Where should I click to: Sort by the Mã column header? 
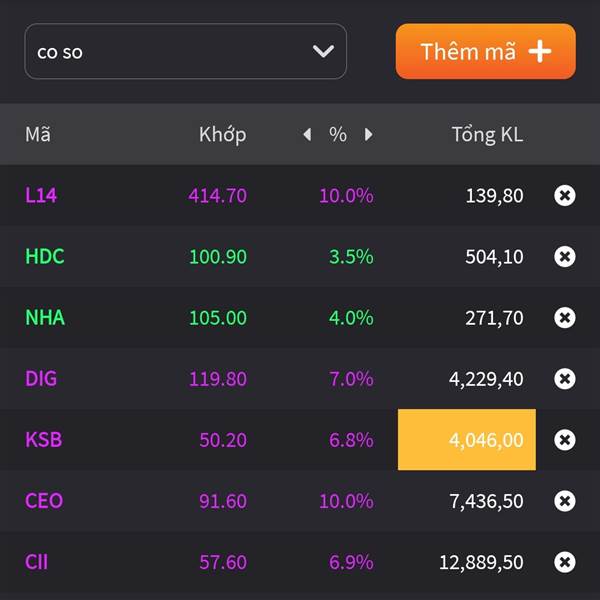coord(38,134)
